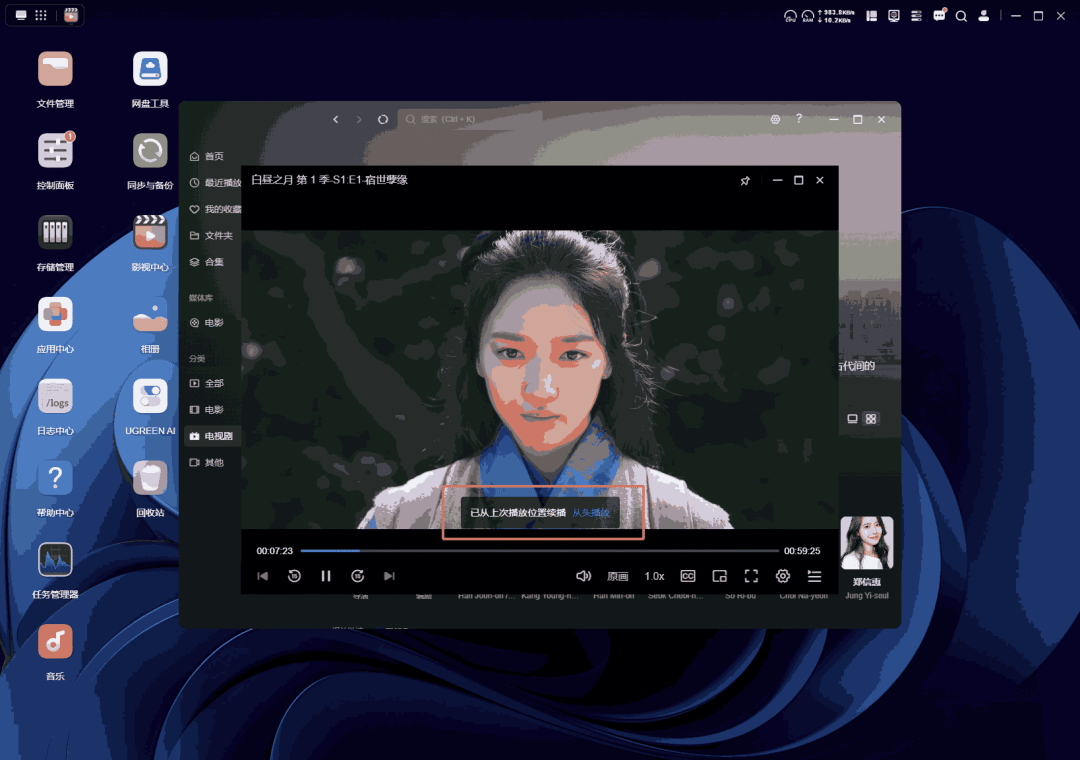This screenshot has width=1080, height=760.
Task: Open notifications message icon in top bar
Action: 939,15
